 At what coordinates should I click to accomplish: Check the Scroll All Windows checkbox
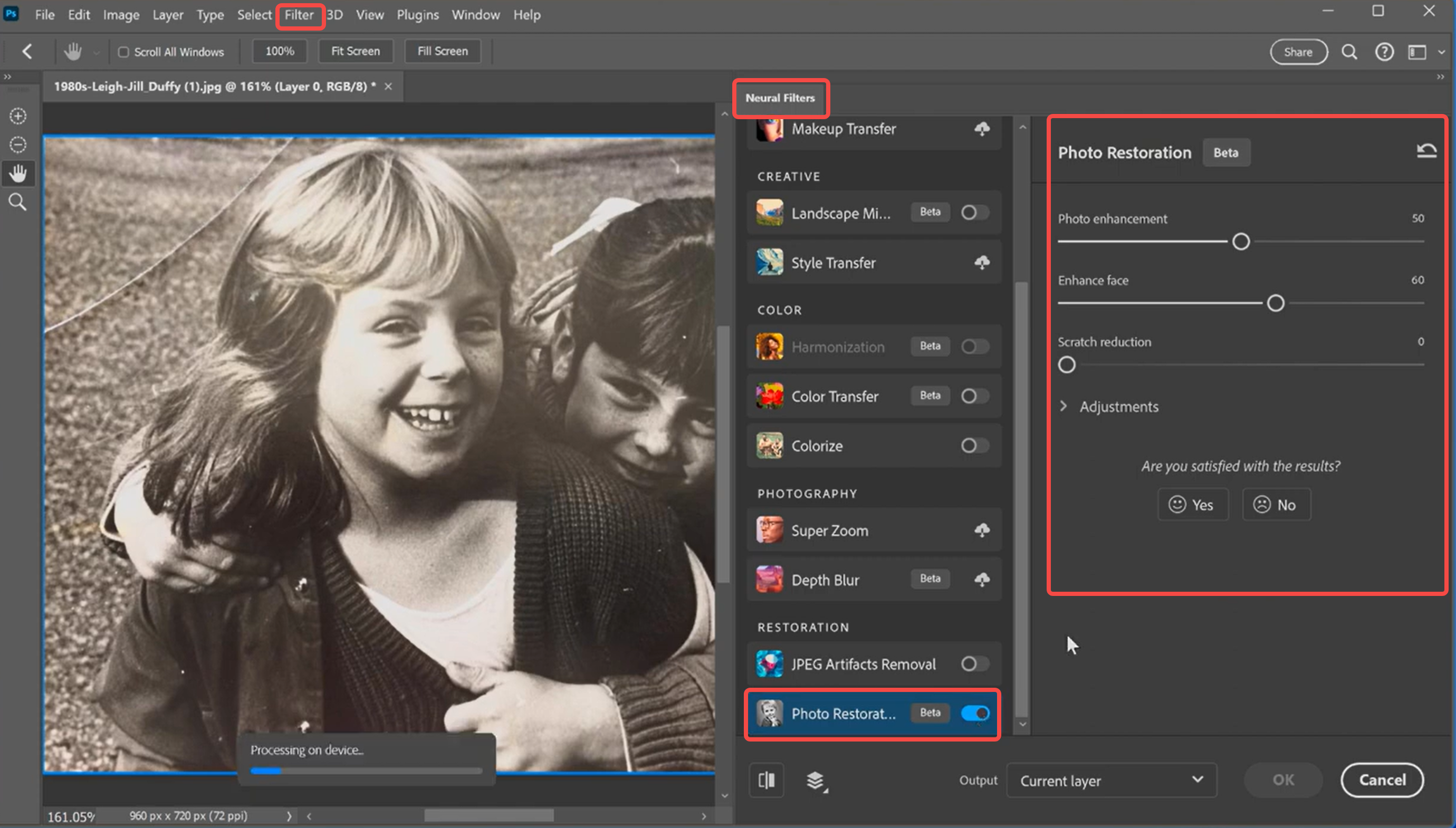pos(124,51)
